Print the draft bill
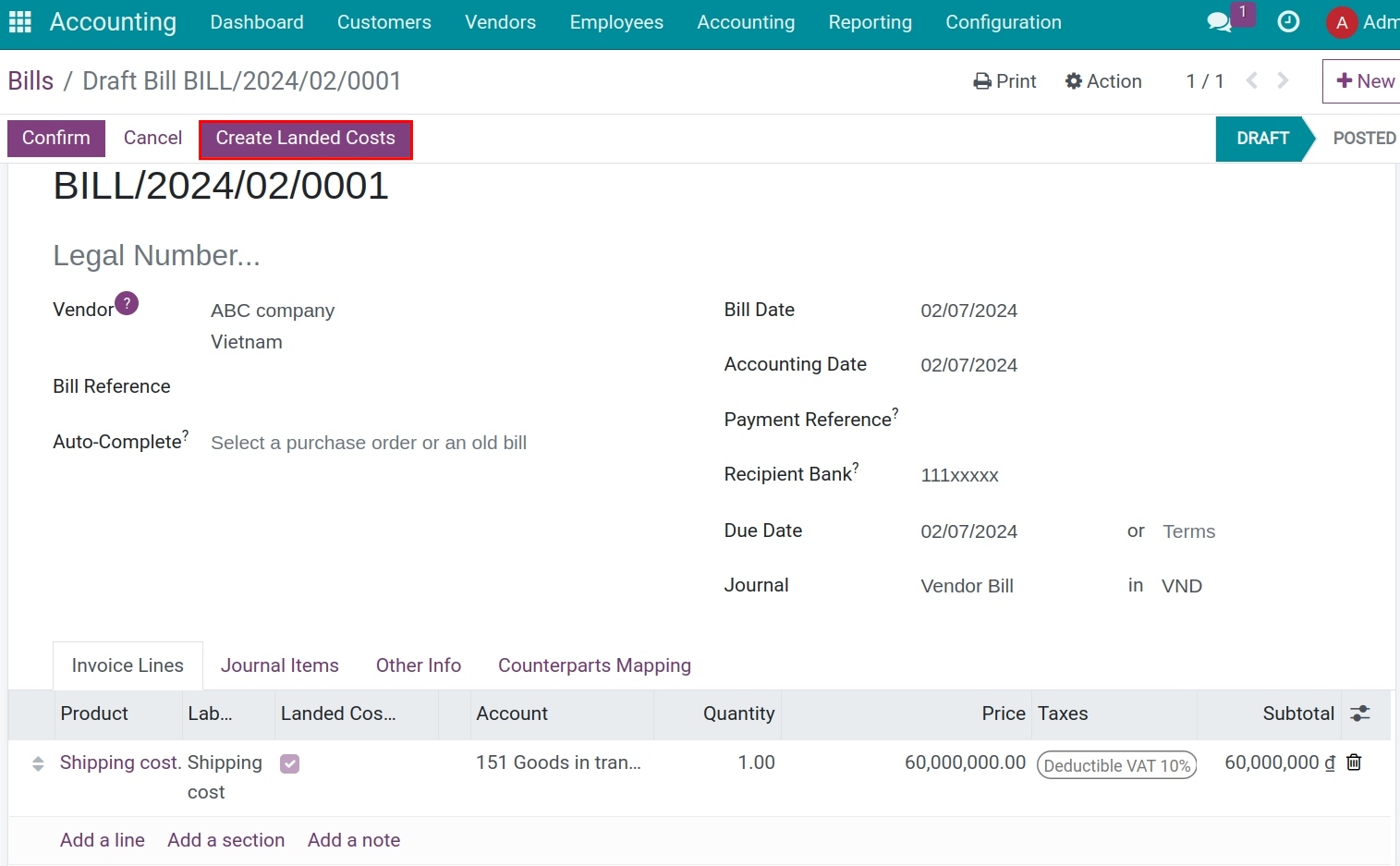The width and height of the screenshot is (1400, 866). click(x=1004, y=81)
